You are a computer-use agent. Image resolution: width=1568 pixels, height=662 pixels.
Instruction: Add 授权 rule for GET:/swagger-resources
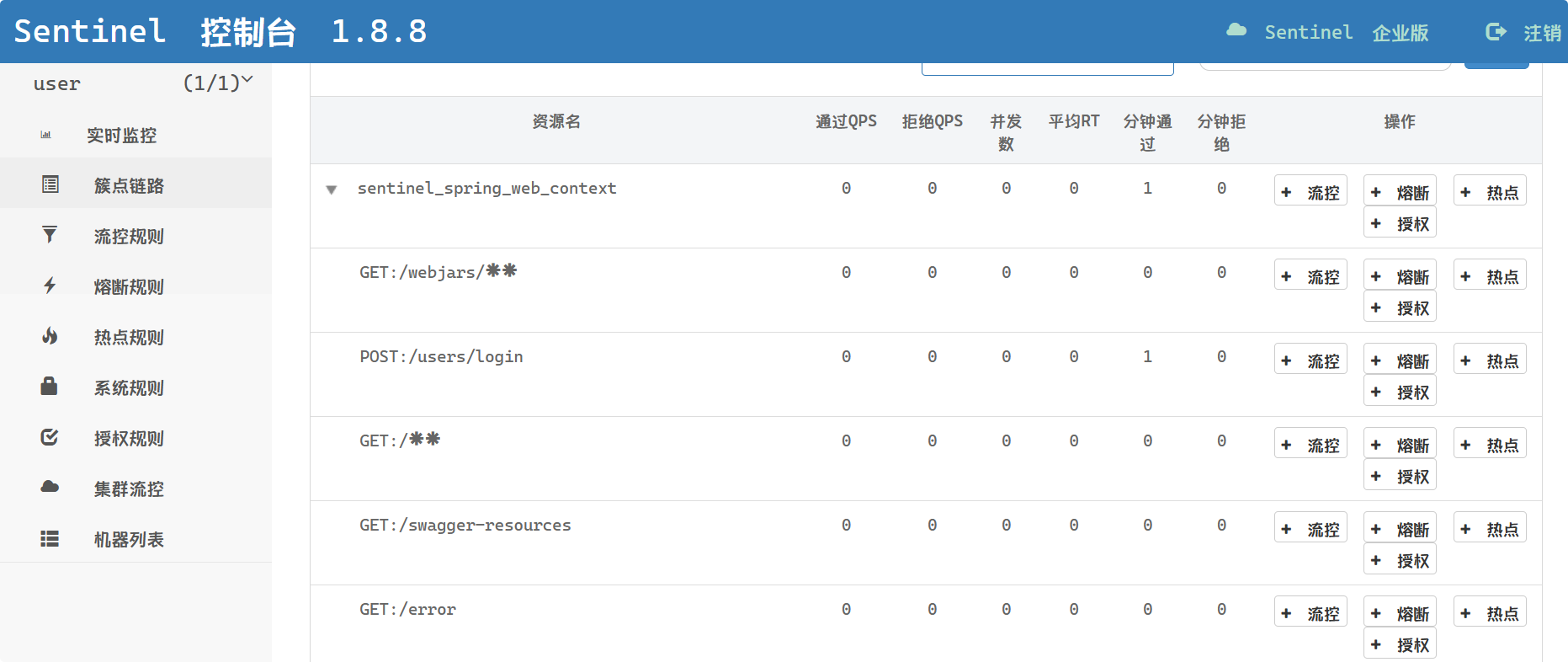(1400, 560)
